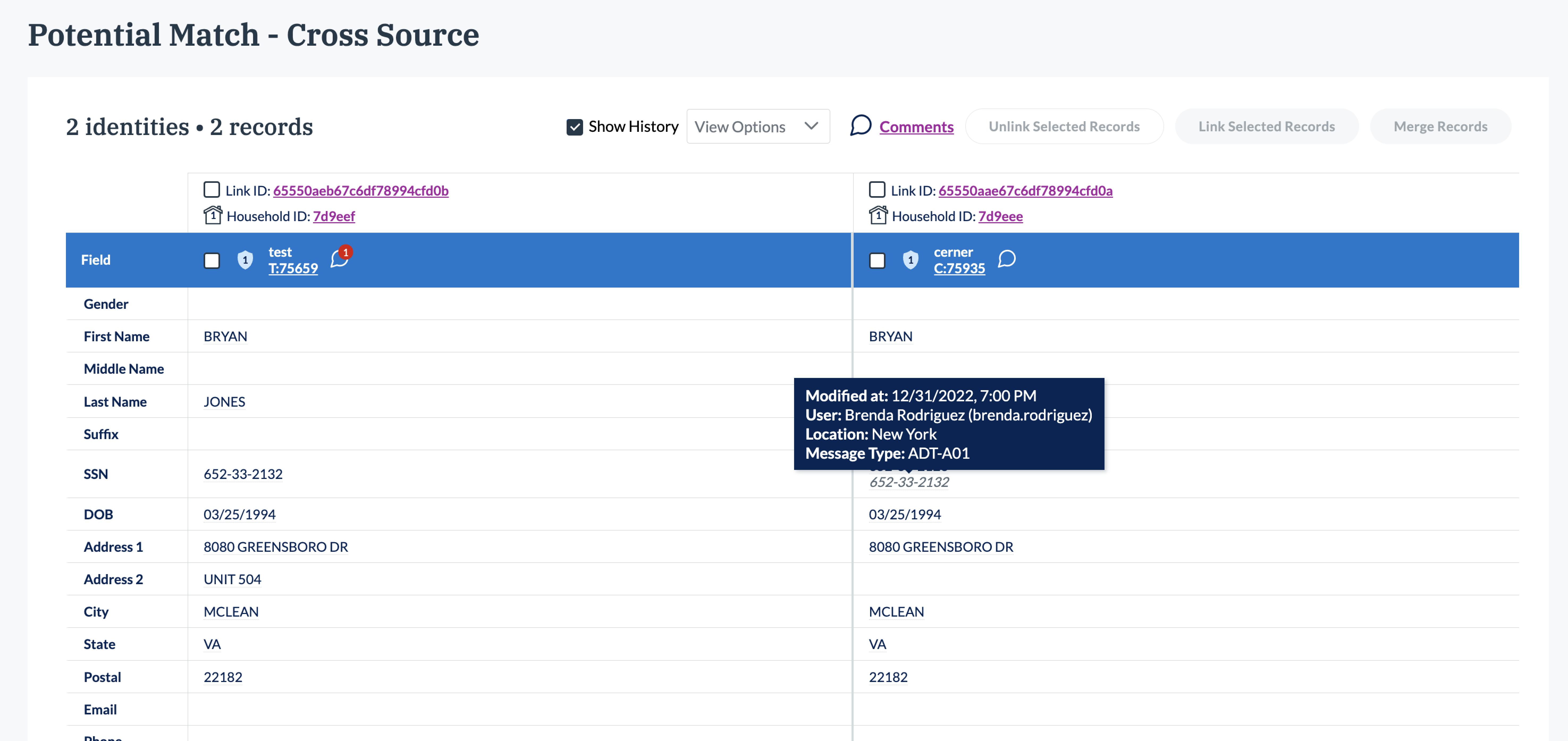Click historical SSN value in italics
The height and width of the screenshot is (741, 1568).
[x=909, y=482]
